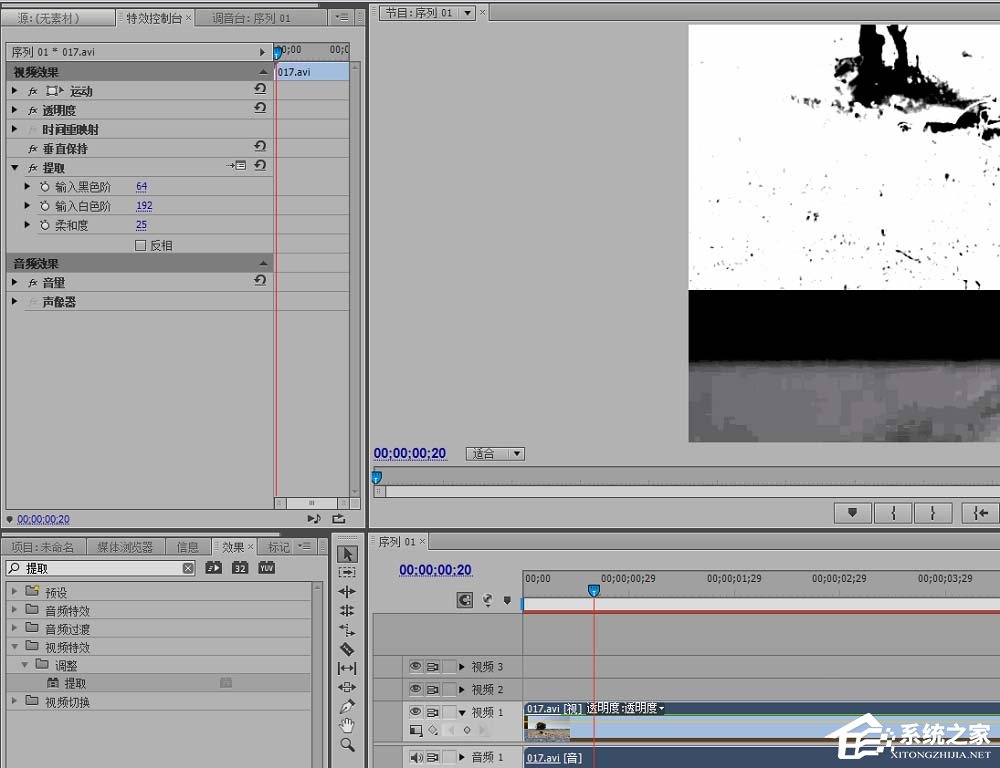Click the YUV effects filter icon
Image resolution: width=1000 pixels, height=768 pixels.
point(266,568)
